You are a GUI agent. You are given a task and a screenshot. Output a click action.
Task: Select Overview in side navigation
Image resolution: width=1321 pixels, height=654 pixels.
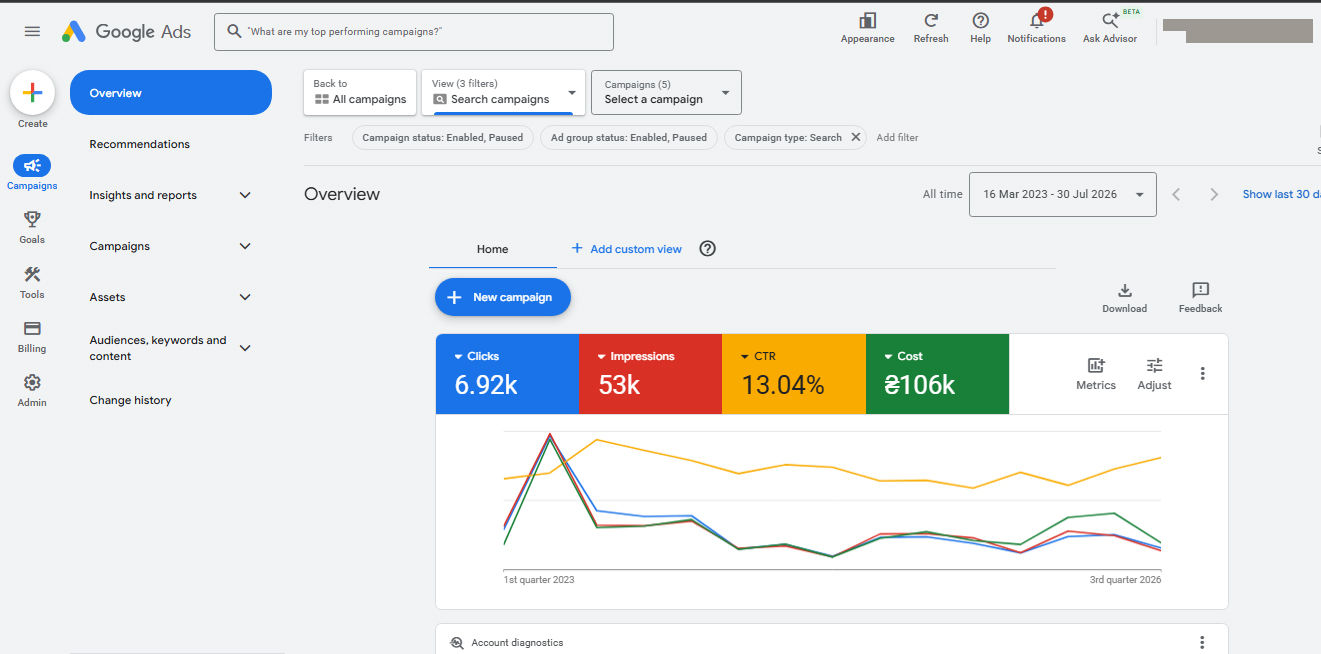[171, 93]
